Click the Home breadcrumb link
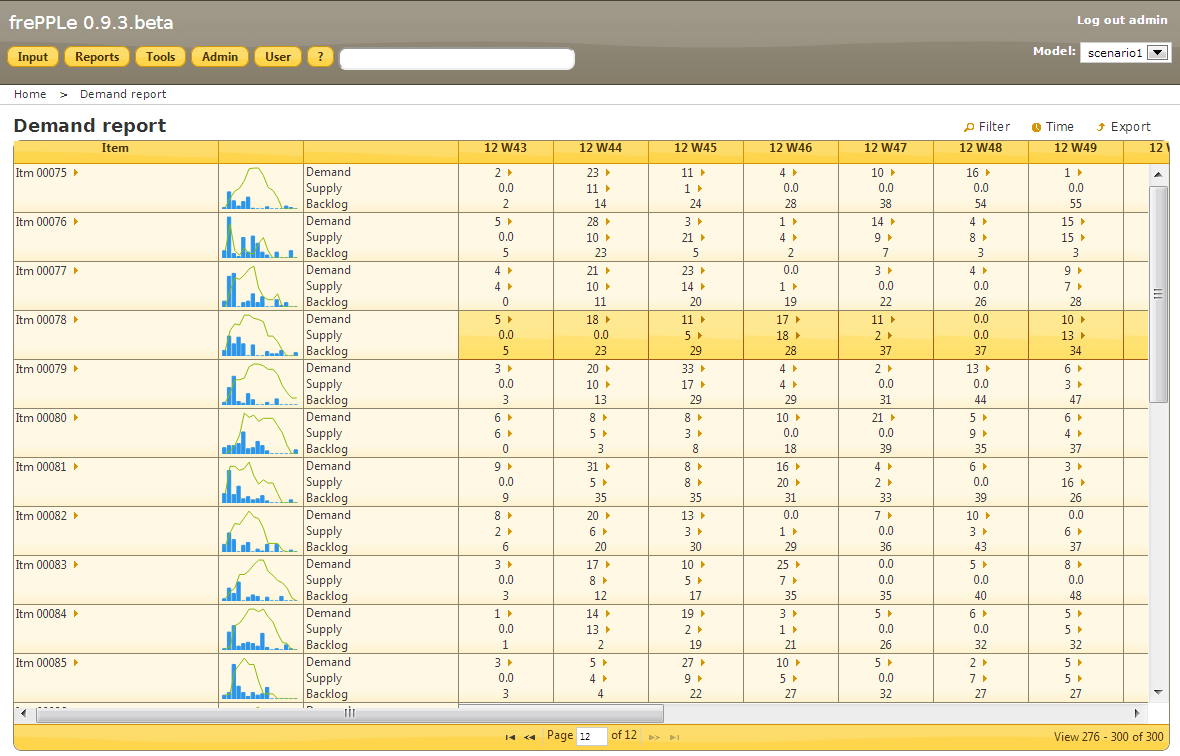The width and height of the screenshot is (1180, 756). [30, 94]
